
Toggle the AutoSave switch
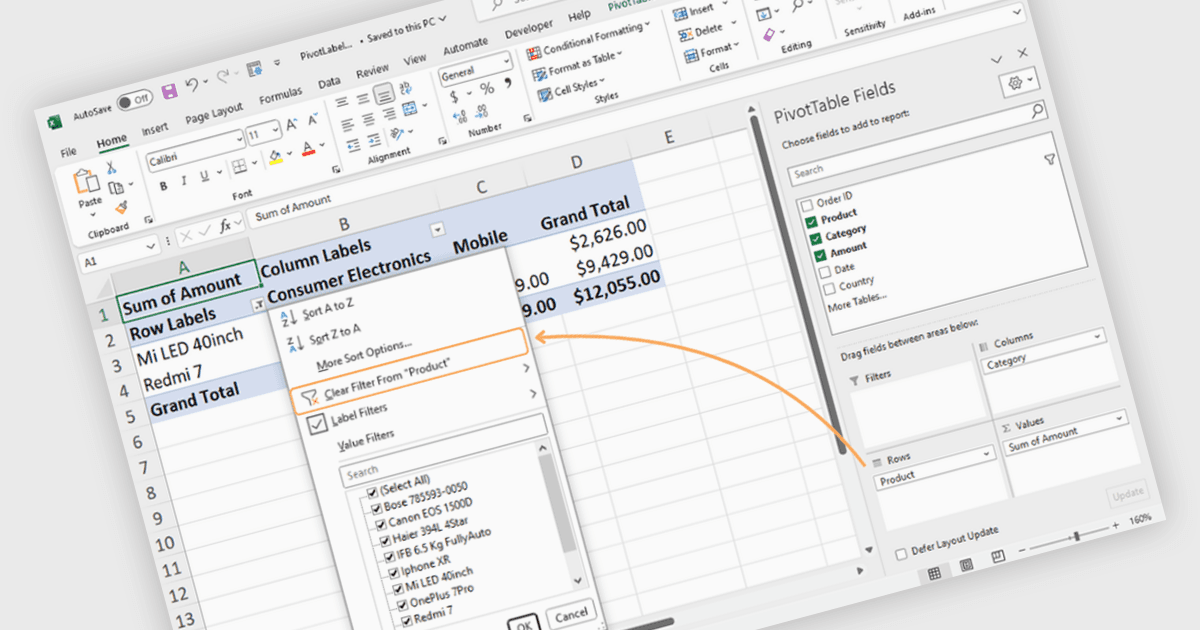(133, 99)
